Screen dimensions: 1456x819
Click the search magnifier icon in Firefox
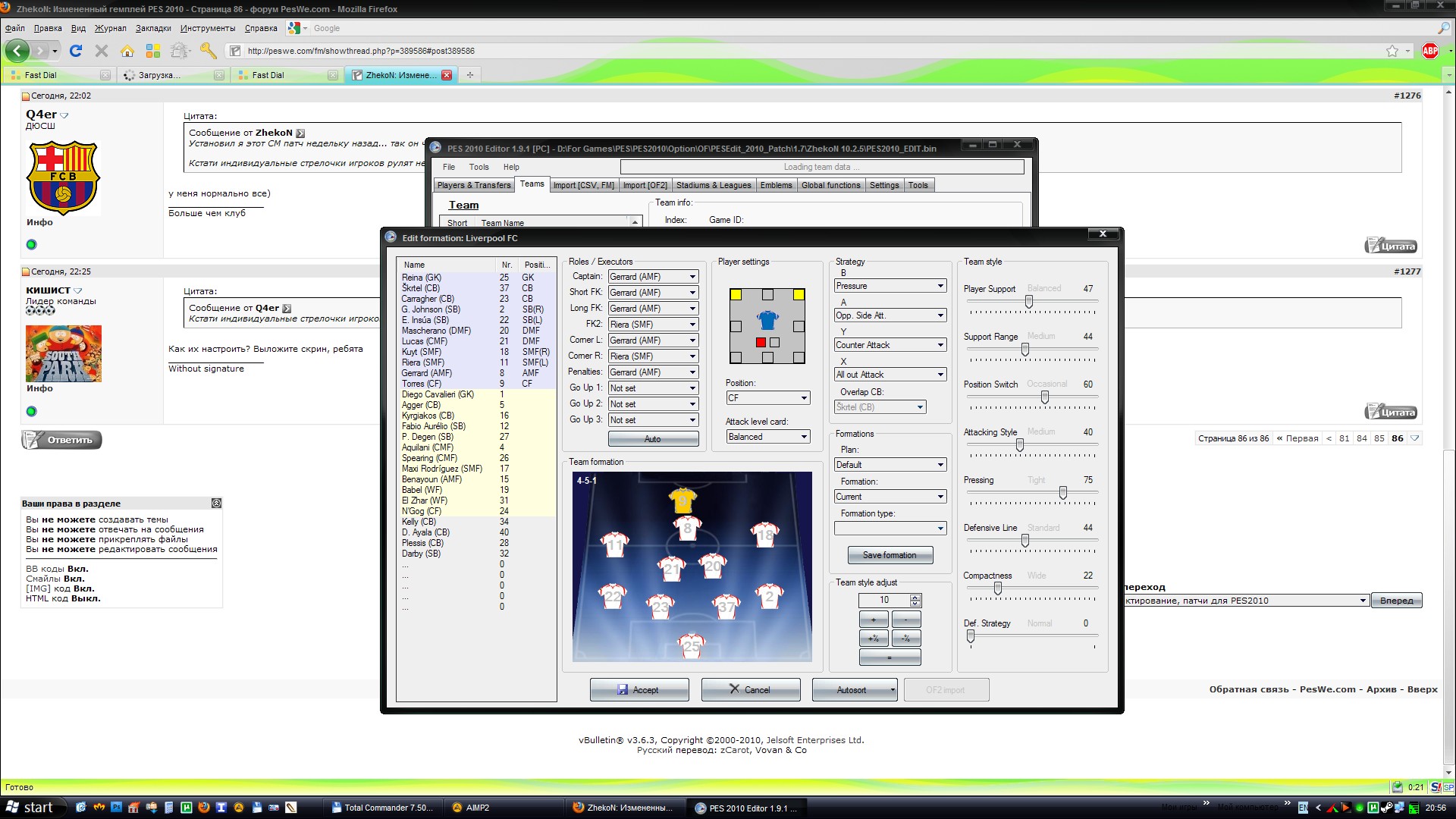tap(1444, 28)
